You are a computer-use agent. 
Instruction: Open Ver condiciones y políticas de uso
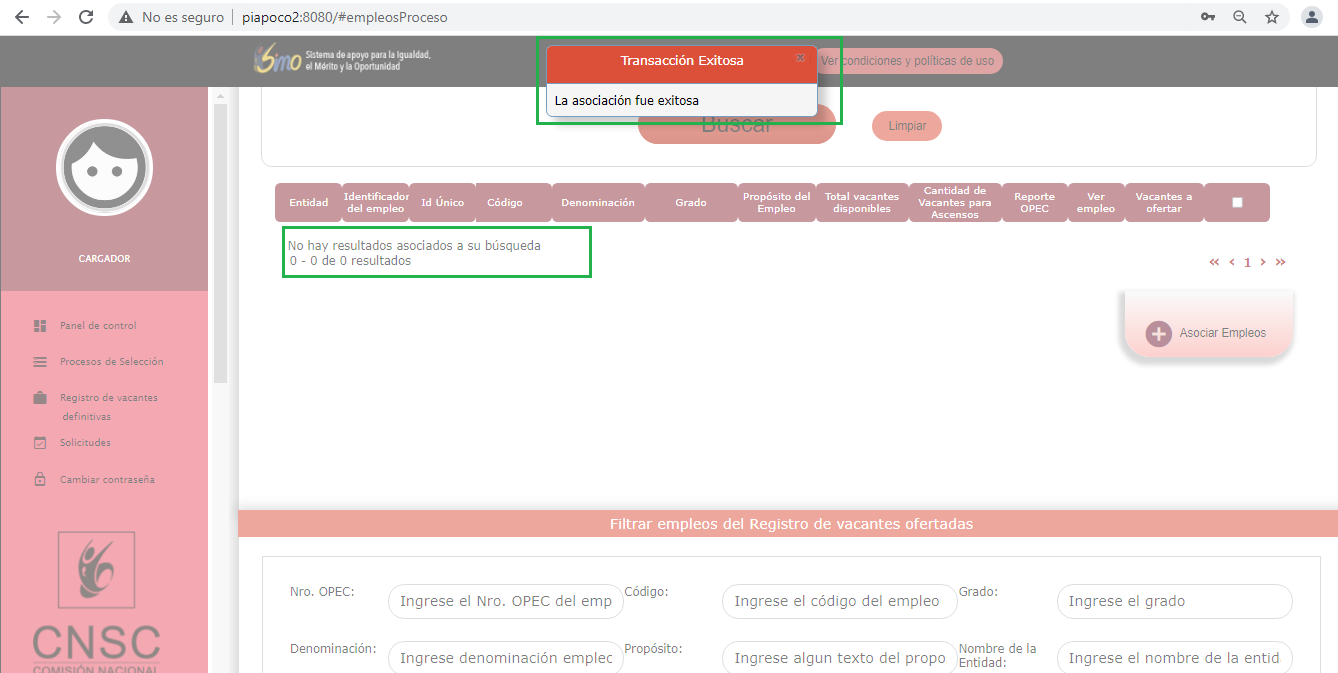click(x=908, y=61)
